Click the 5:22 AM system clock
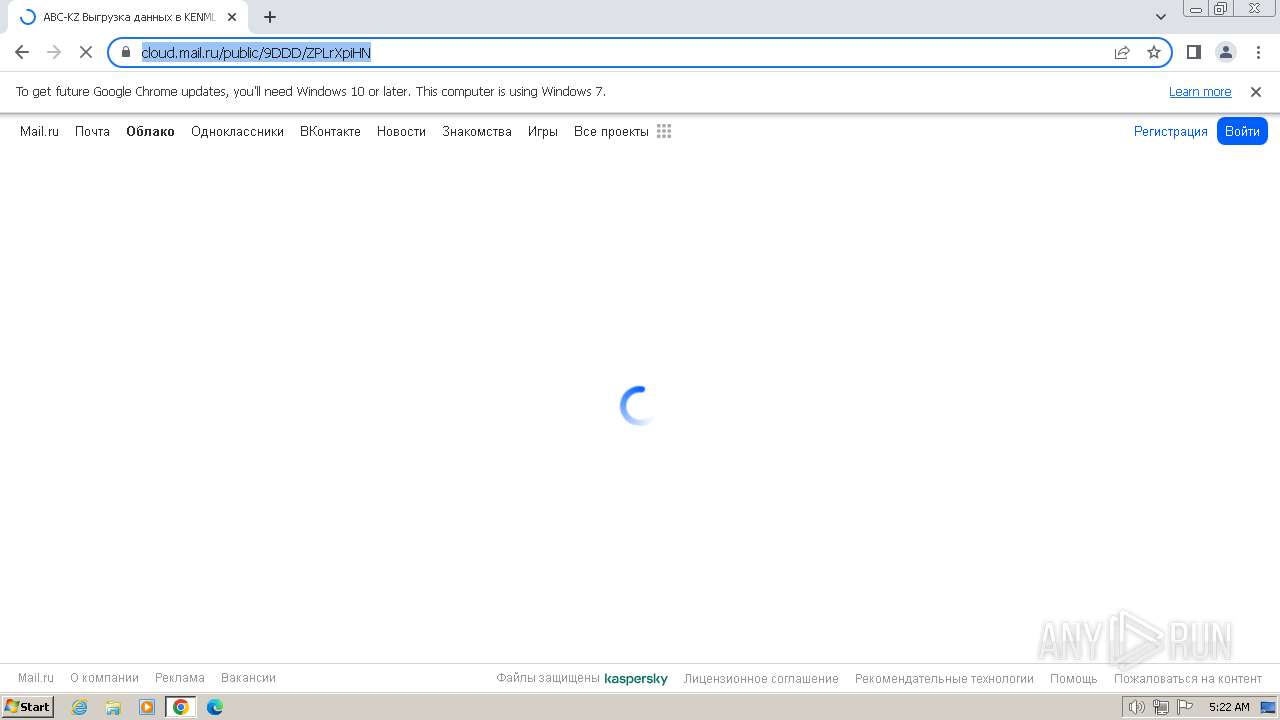Screen dimensions: 1280x720 coord(1229,707)
